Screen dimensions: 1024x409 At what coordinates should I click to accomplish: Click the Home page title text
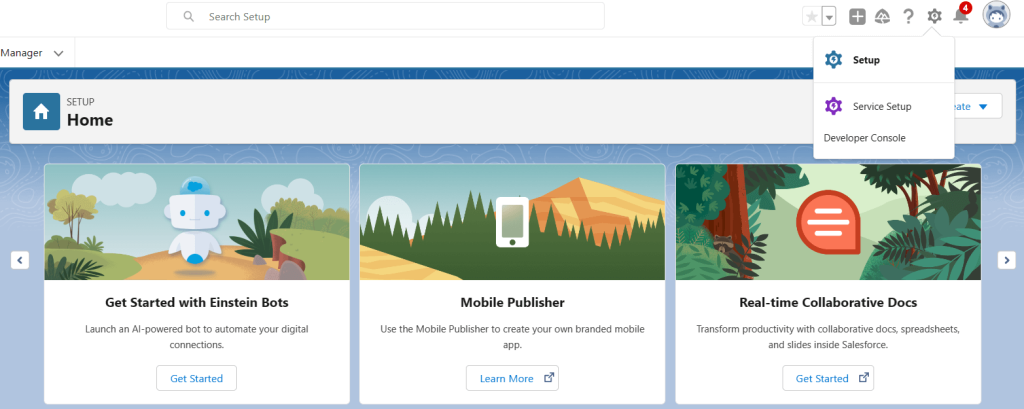click(x=90, y=120)
